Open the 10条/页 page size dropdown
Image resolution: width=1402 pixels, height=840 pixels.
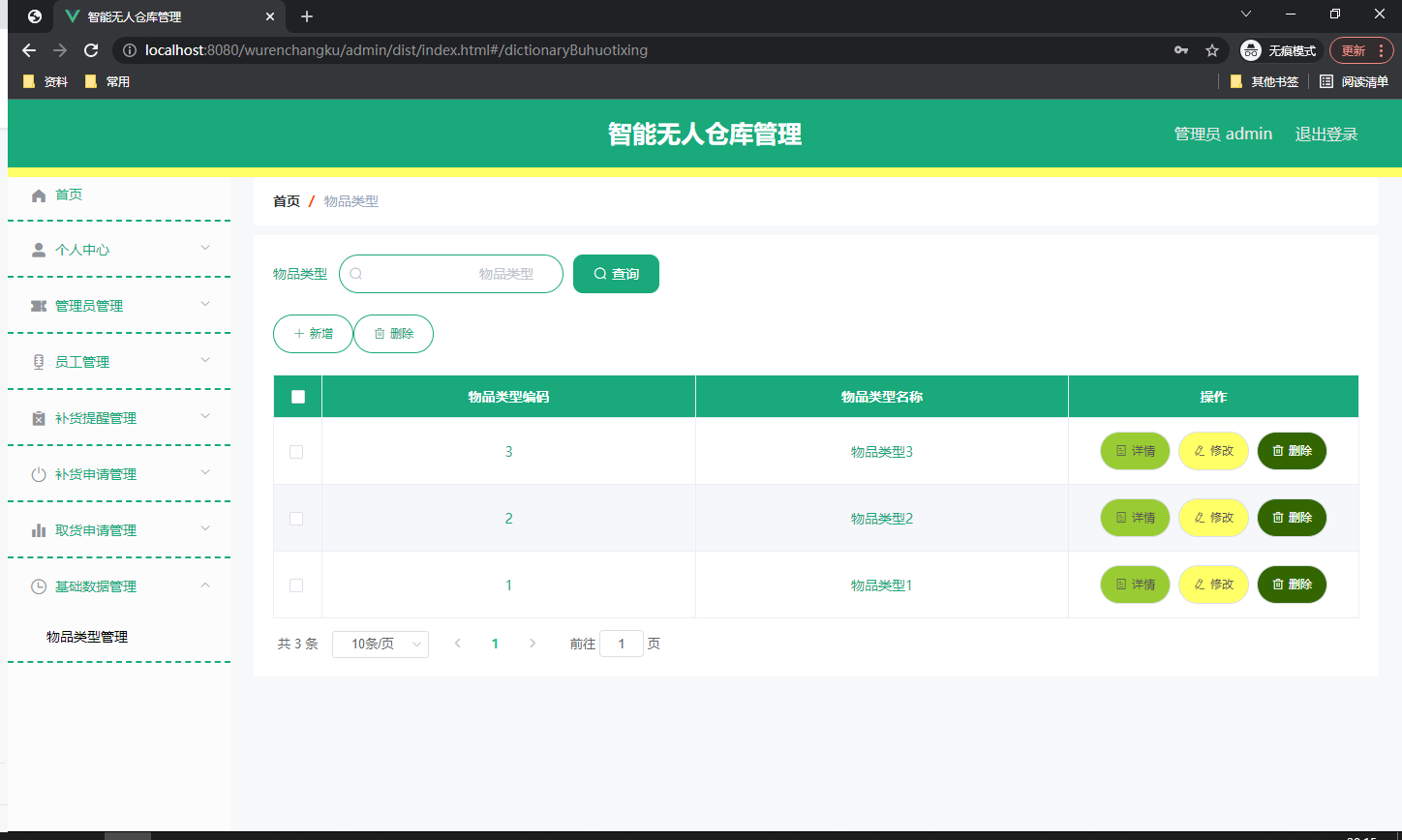coord(381,645)
